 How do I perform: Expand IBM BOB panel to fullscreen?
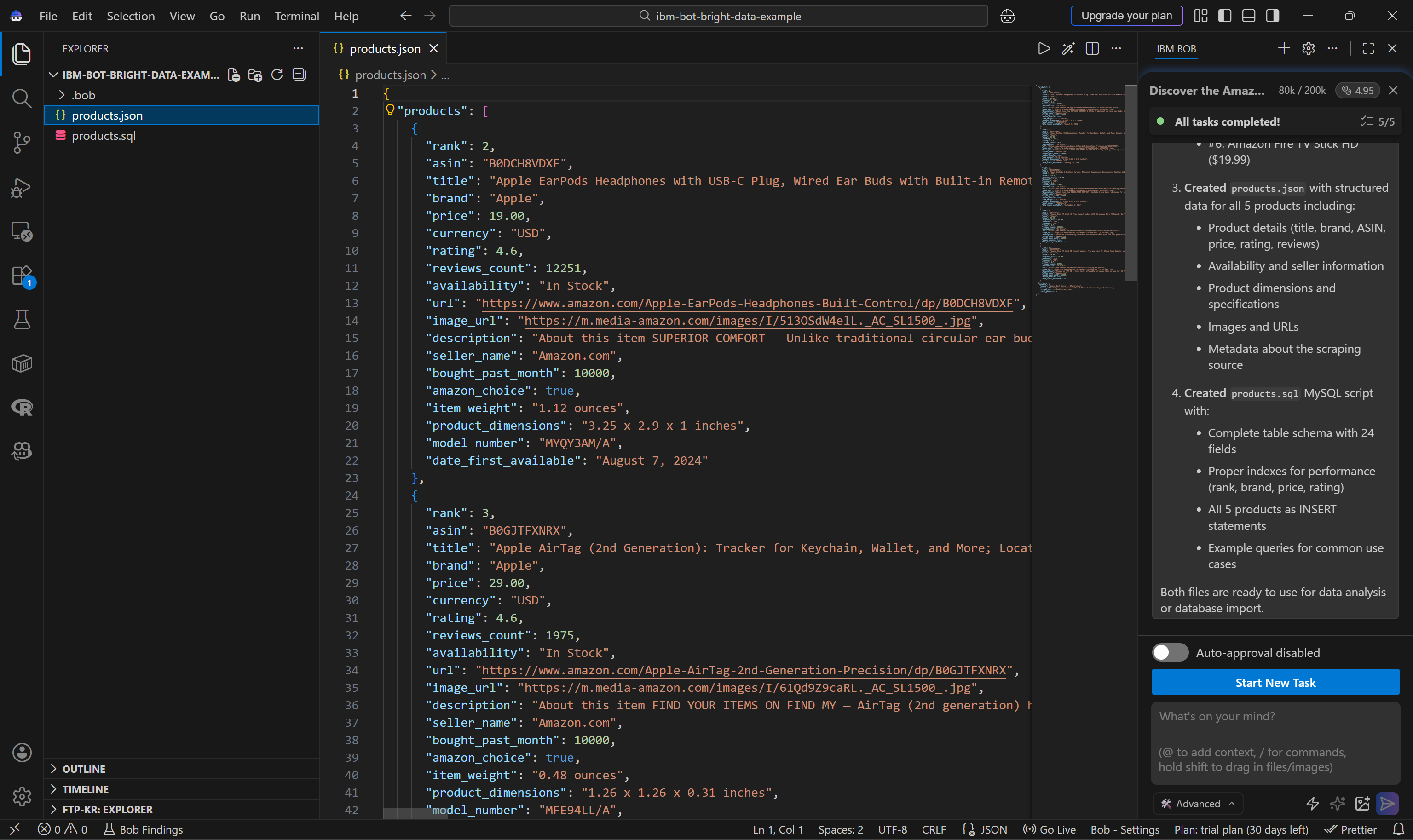1368,49
